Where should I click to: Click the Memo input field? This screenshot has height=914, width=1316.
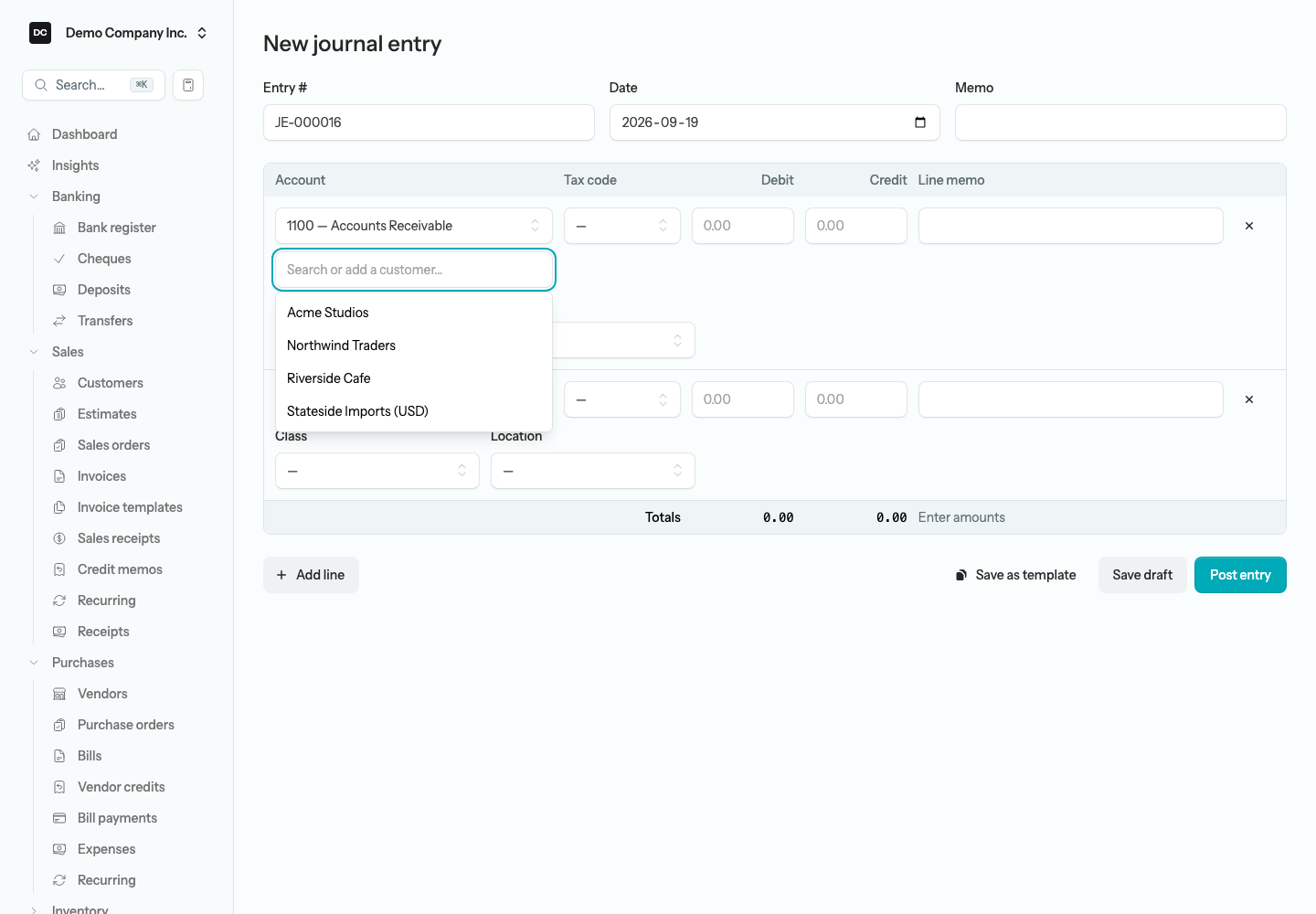[1120, 122]
